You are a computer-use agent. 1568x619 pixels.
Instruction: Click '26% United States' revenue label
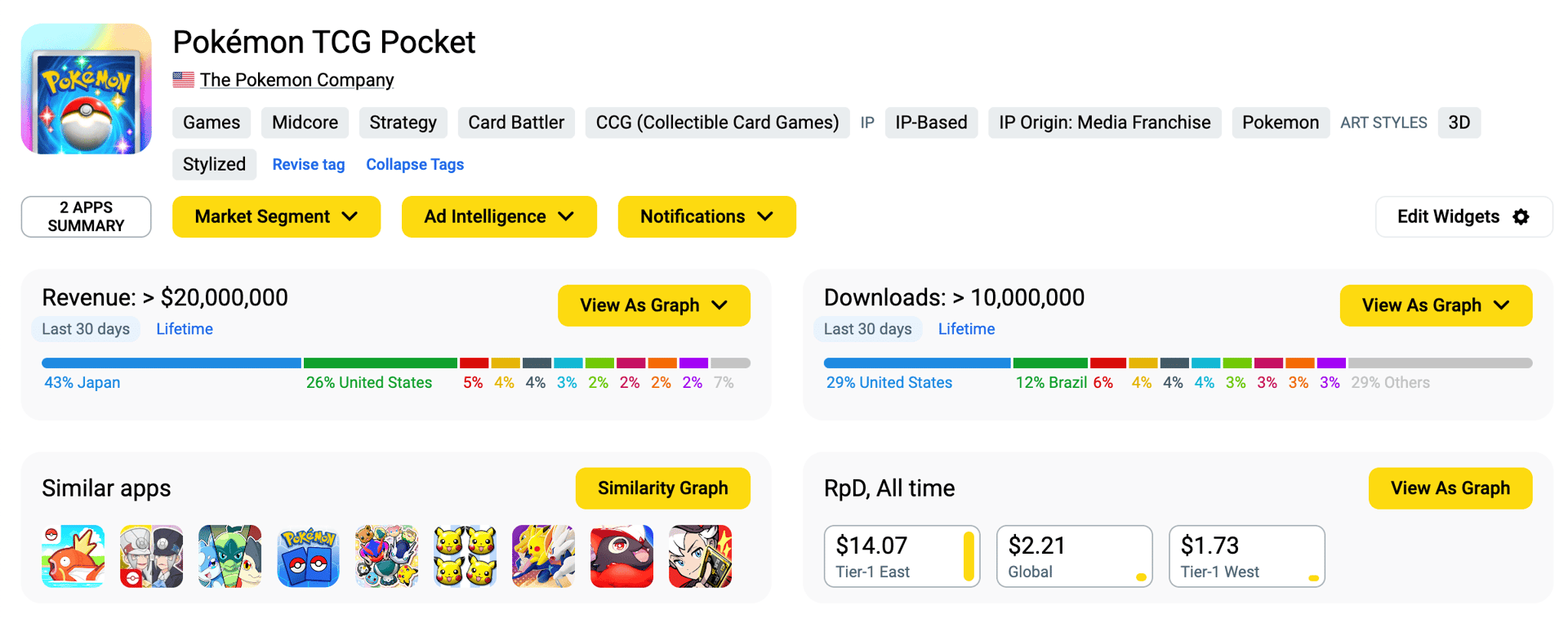pos(368,382)
